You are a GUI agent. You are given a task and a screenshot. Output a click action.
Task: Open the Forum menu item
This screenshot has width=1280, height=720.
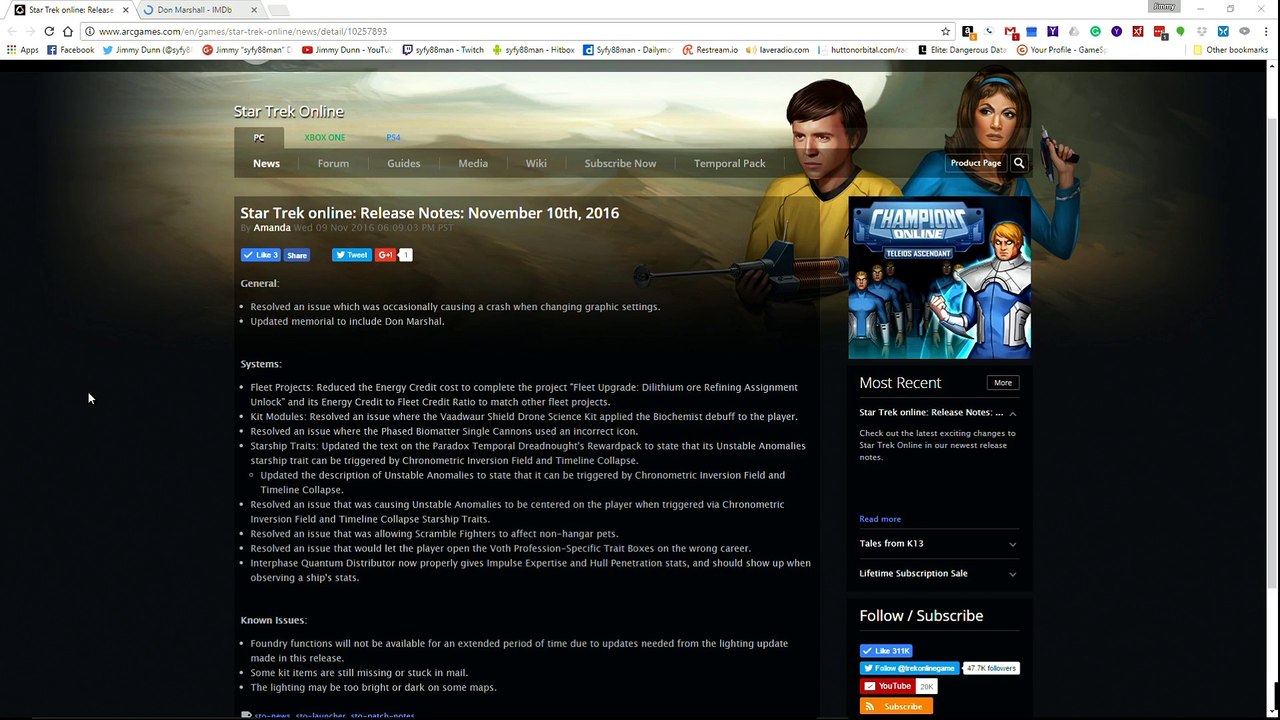333,163
